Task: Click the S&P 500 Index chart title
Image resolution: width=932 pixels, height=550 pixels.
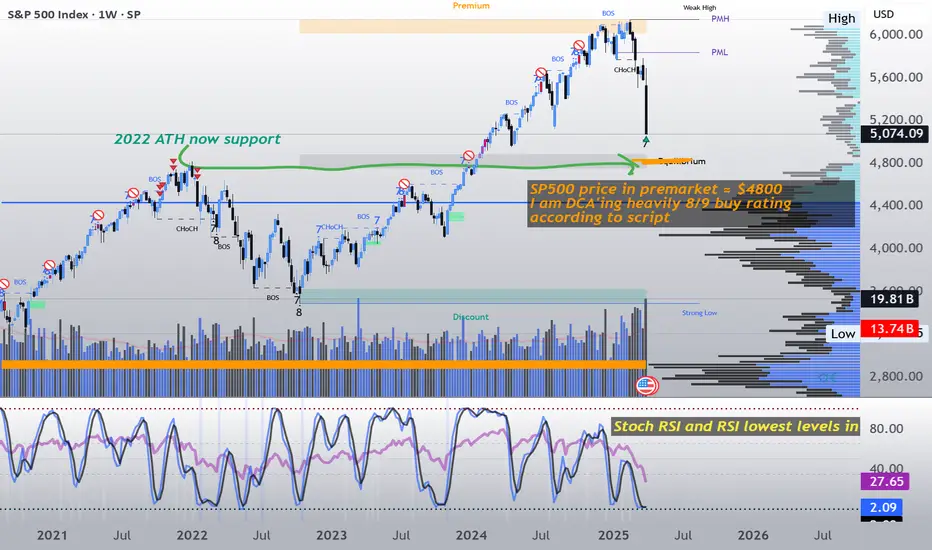Action: click(74, 14)
